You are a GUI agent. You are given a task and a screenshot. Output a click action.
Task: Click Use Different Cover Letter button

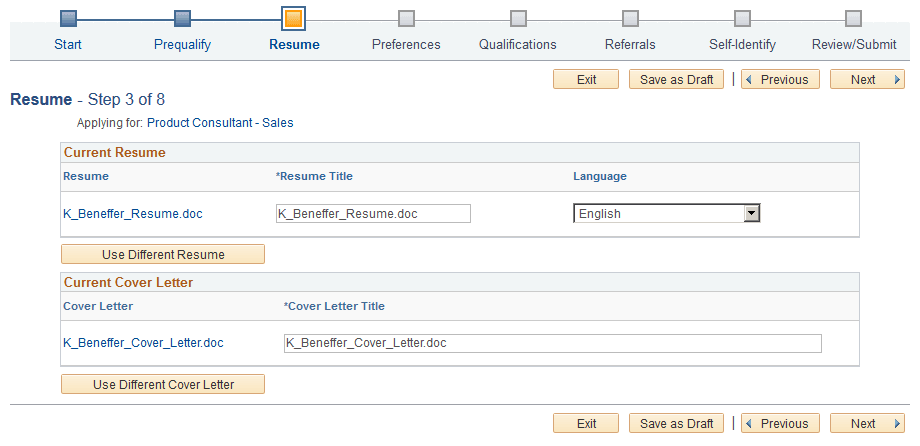coord(163,384)
